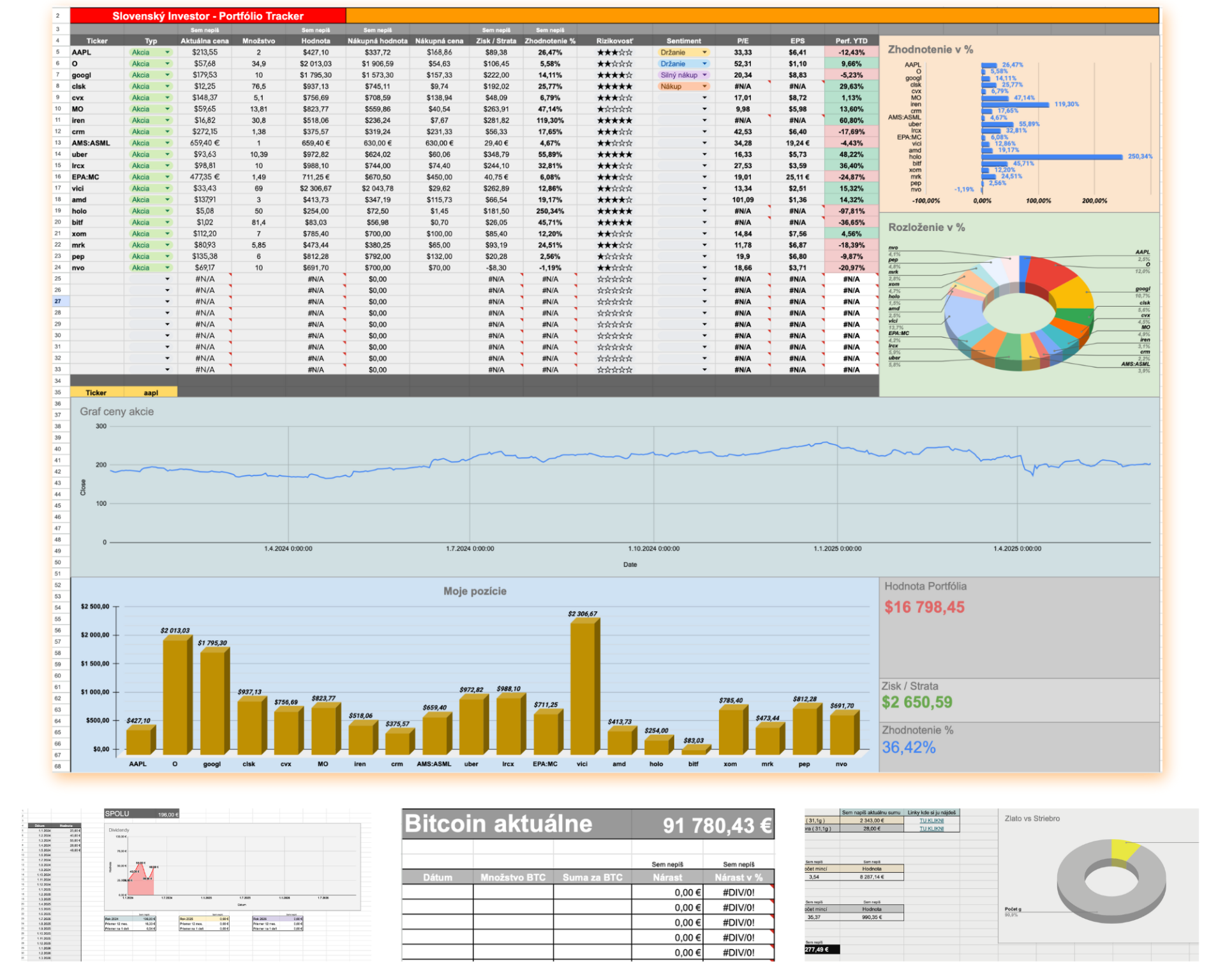
Task: Open the Typ dropdown for googl row
Action: pyautogui.click(x=167, y=75)
